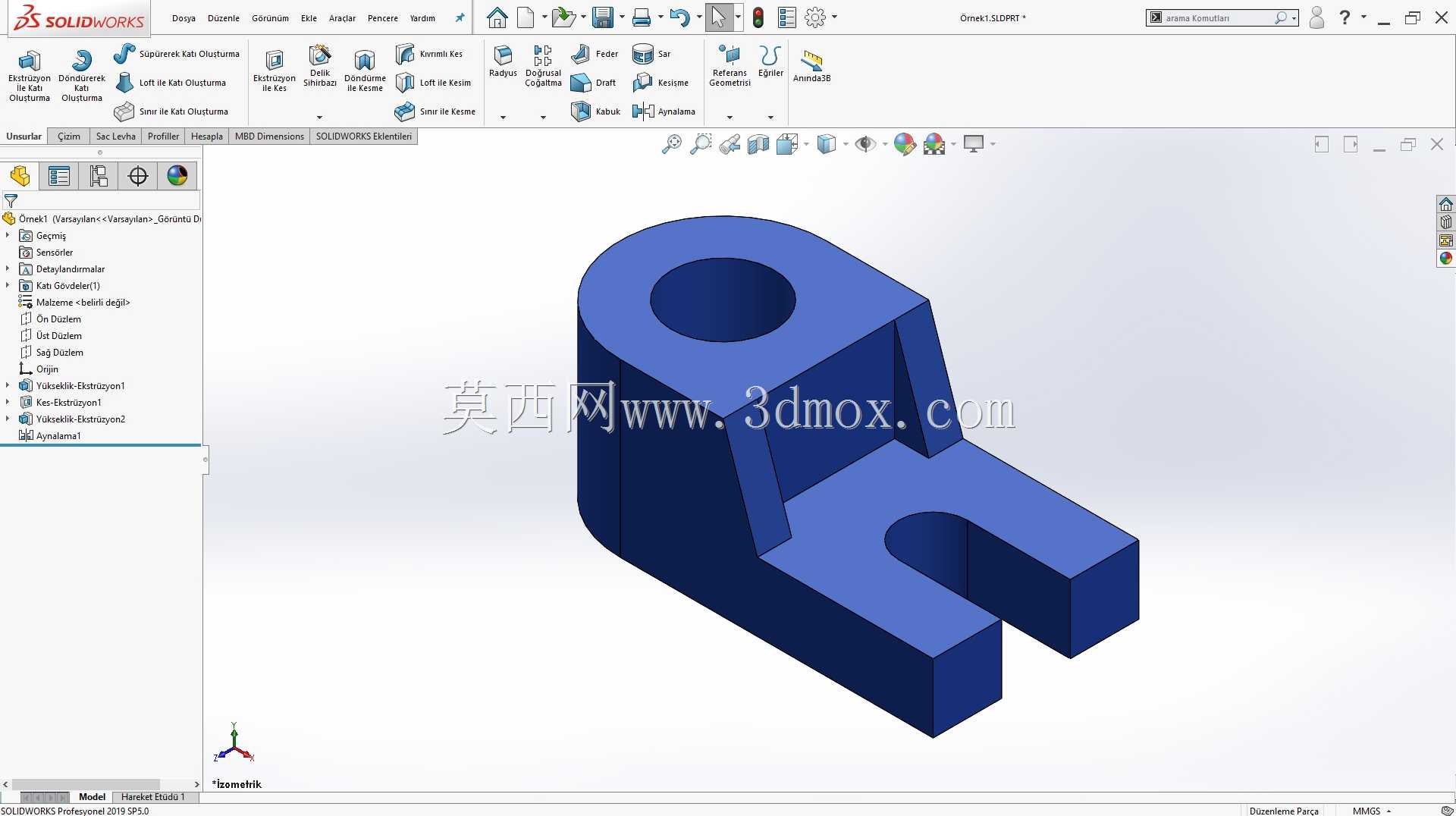Open the FeatureManager design tree tab
Image resolution: width=1456 pixels, height=816 pixels.
20,176
